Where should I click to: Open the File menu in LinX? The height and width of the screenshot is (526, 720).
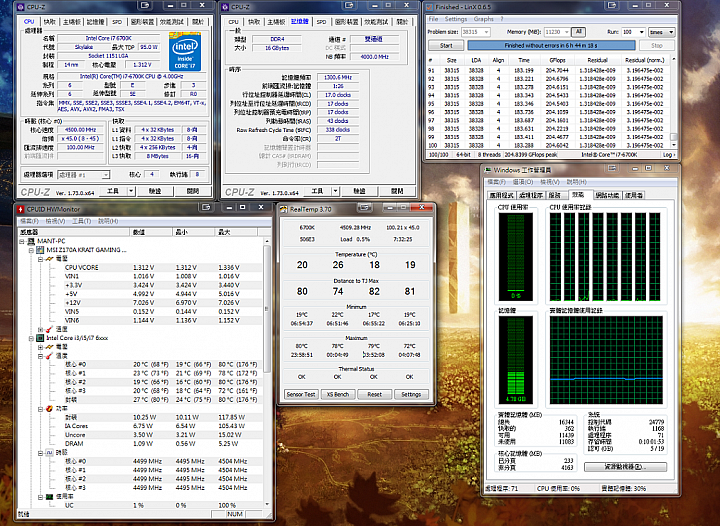pyautogui.click(x=433, y=19)
